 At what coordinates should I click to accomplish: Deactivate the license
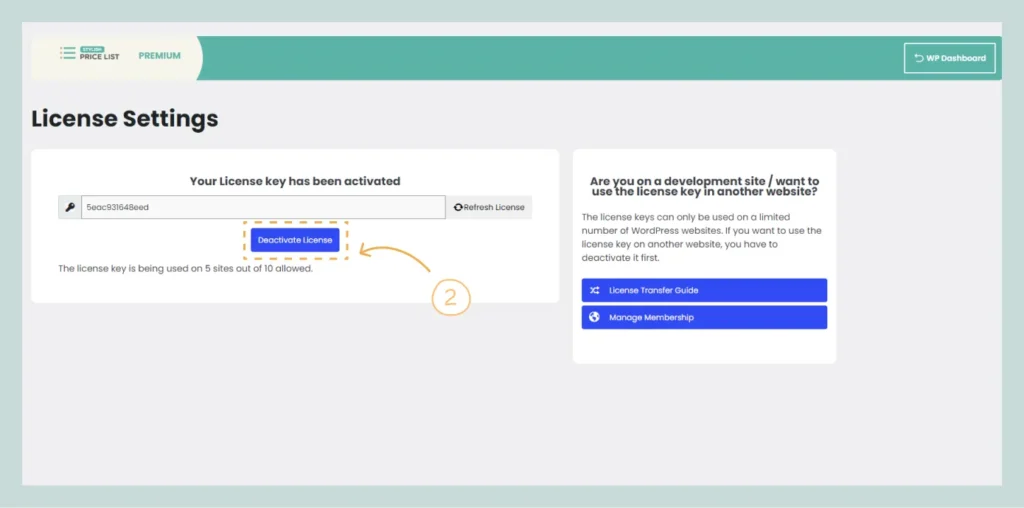click(295, 240)
